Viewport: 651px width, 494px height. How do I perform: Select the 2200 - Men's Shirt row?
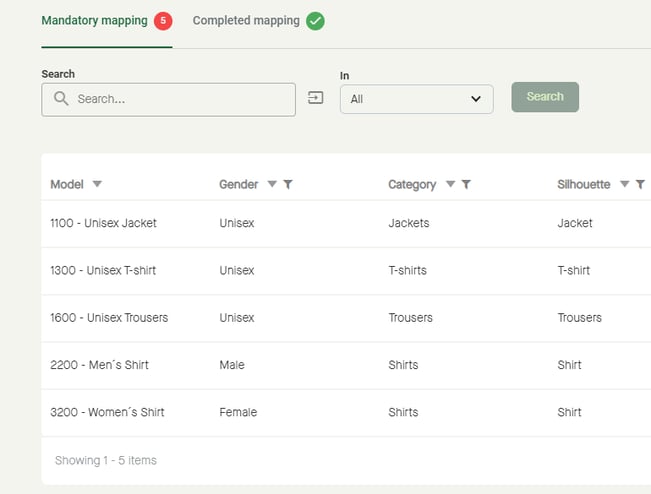coord(99,365)
